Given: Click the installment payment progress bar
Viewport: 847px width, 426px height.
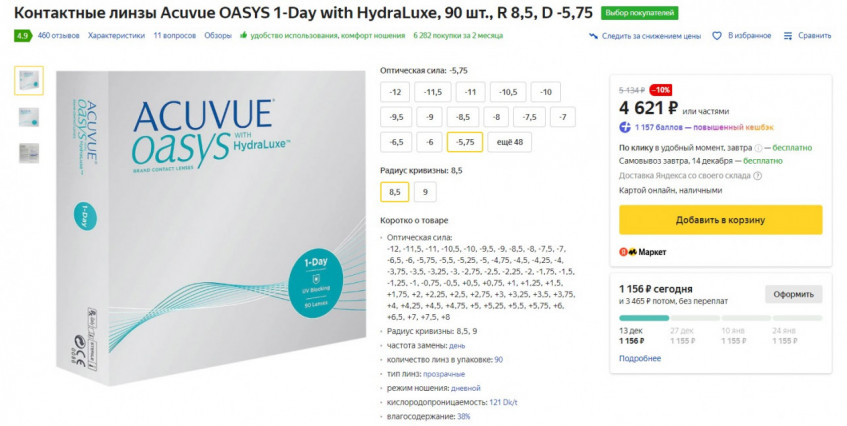Looking at the screenshot, I should (x=721, y=318).
